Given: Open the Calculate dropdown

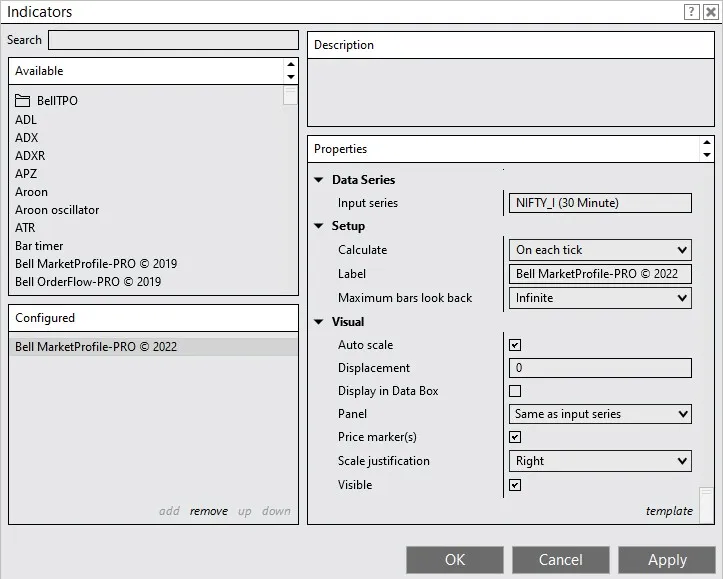Looking at the screenshot, I should tap(600, 250).
